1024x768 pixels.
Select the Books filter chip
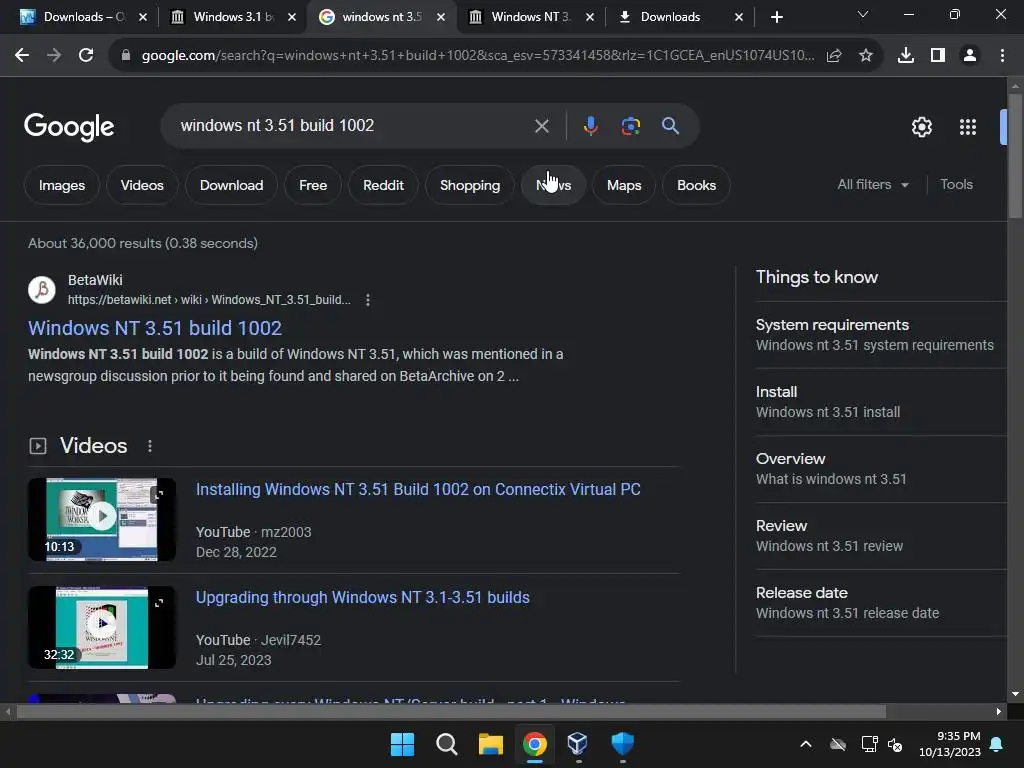(696, 185)
